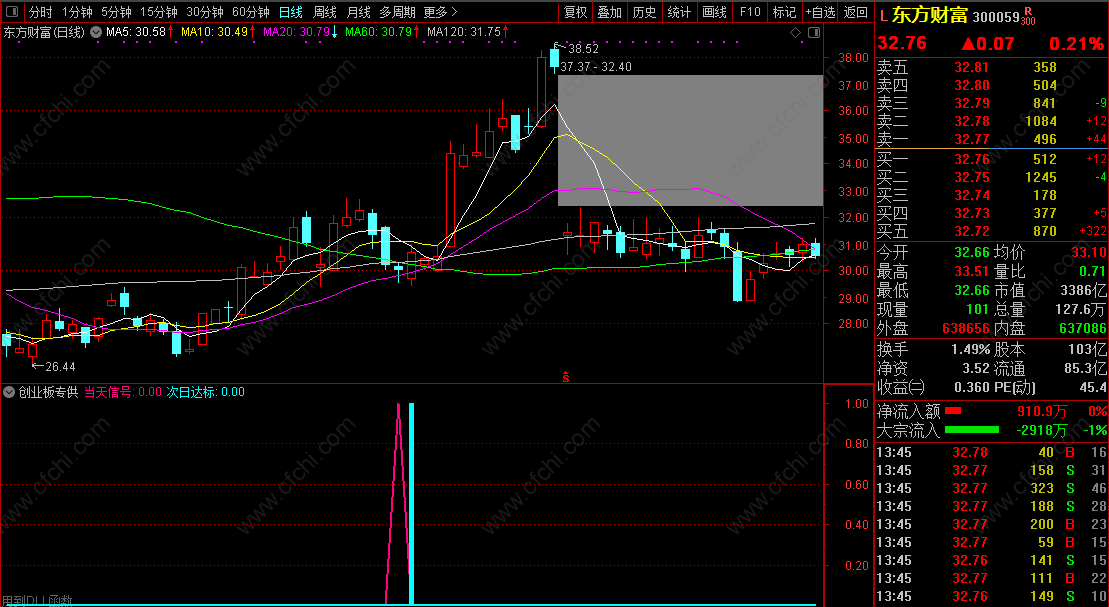
Task: Click the gray gap rectangle on chart
Action: click(690, 140)
